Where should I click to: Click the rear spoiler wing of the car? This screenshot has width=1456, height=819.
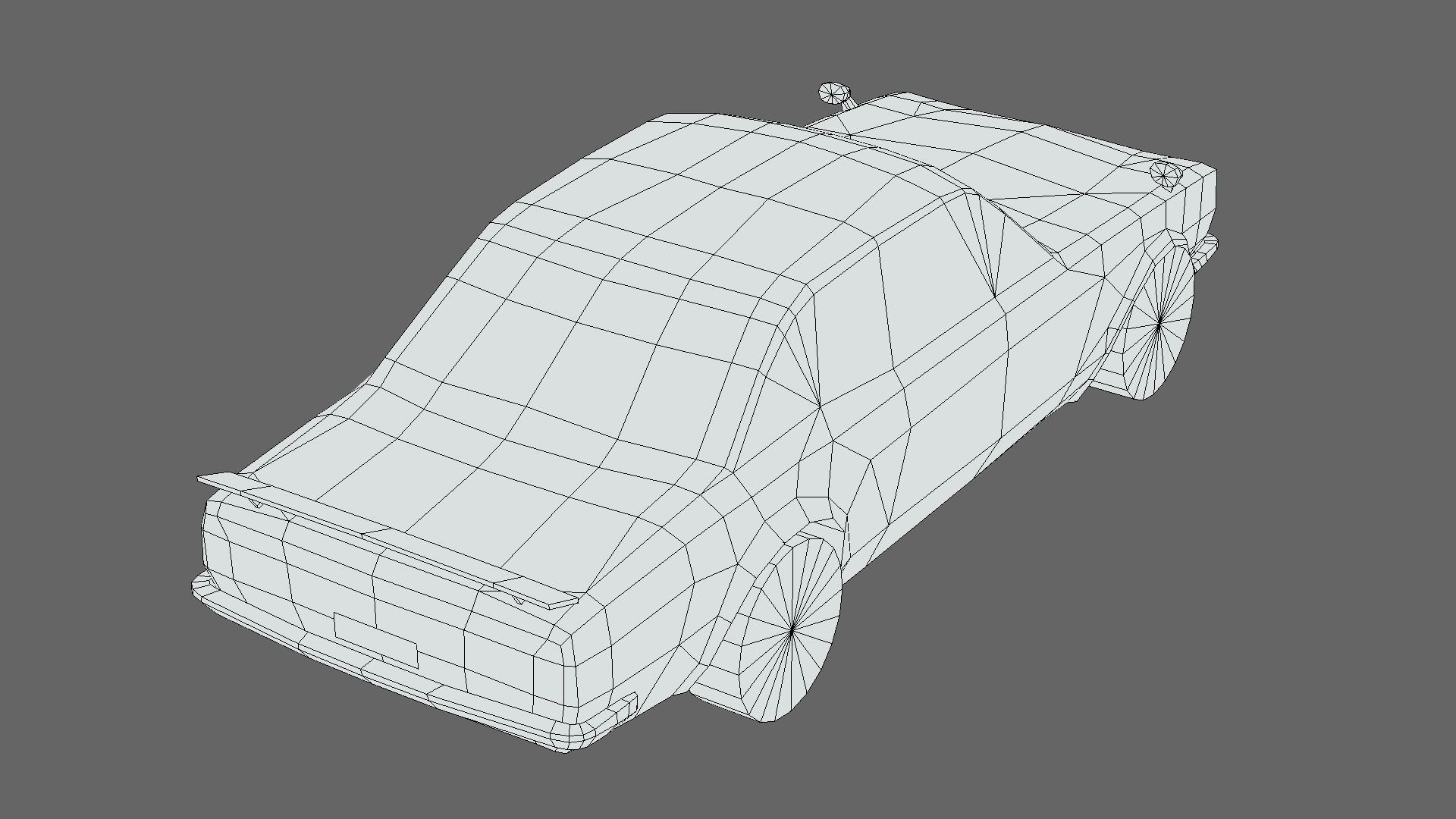[388, 541]
